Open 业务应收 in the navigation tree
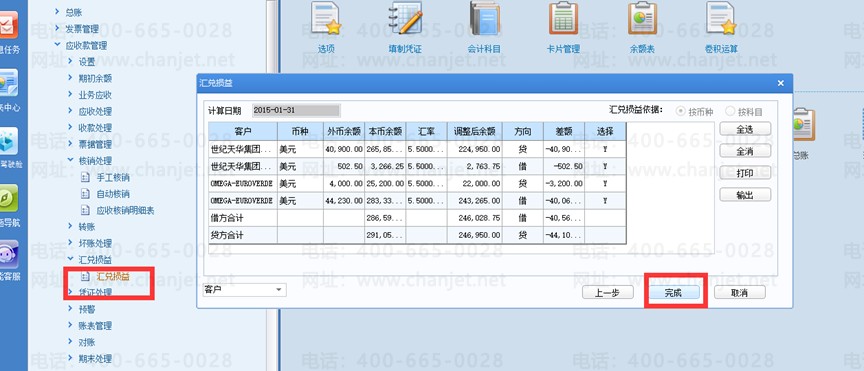Viewport: 864px width, 371px height. point(95,95)
